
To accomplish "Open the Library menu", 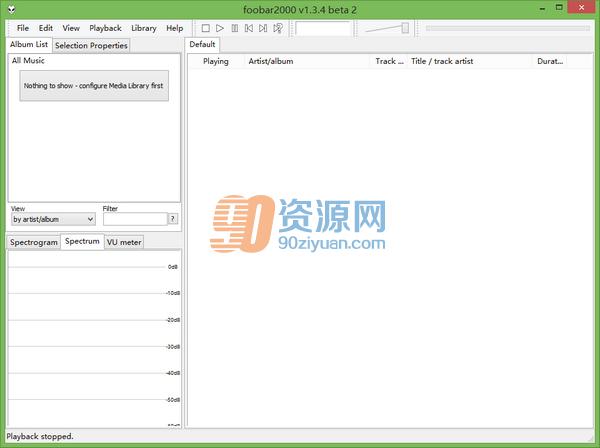I will coord(144,28).
